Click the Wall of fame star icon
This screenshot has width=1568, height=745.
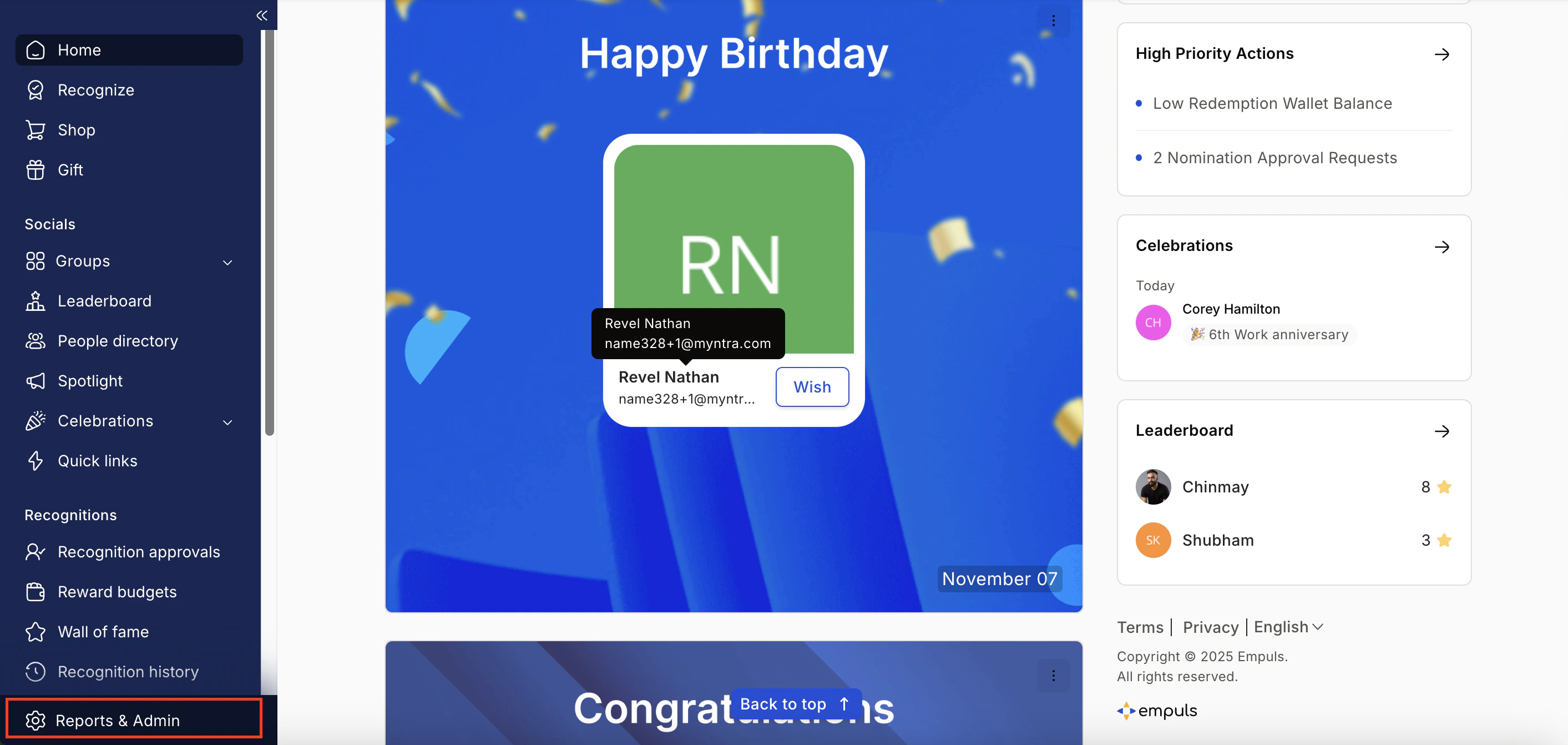(36, 632)
